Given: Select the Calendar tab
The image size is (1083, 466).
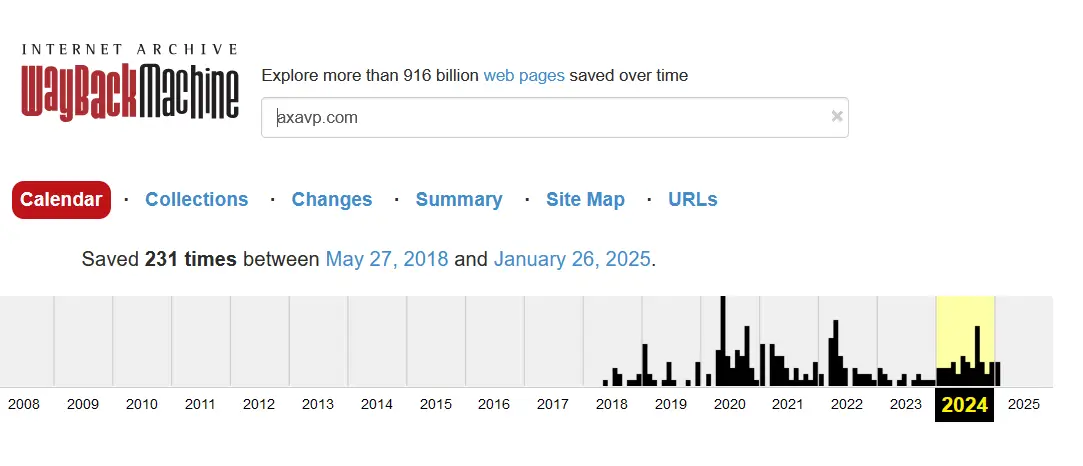Looking at the screenshot, I should 61,199.
